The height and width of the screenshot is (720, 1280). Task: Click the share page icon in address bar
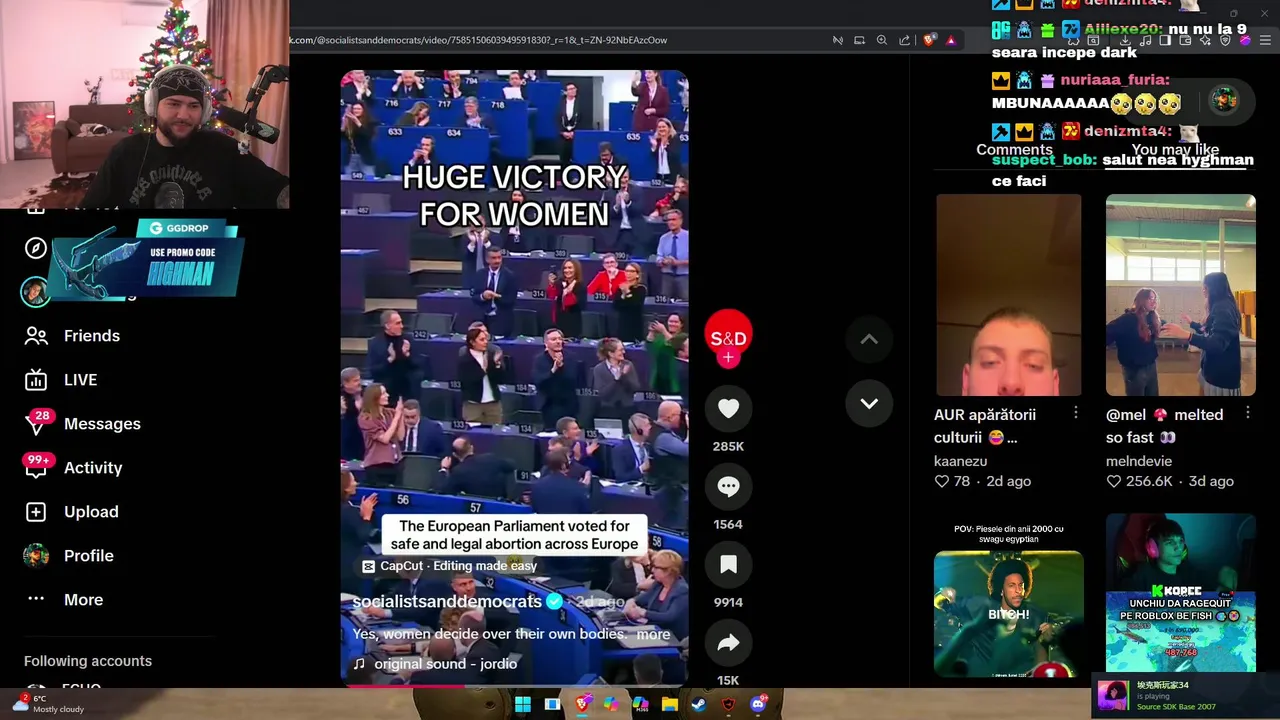(x=905, y=40)
